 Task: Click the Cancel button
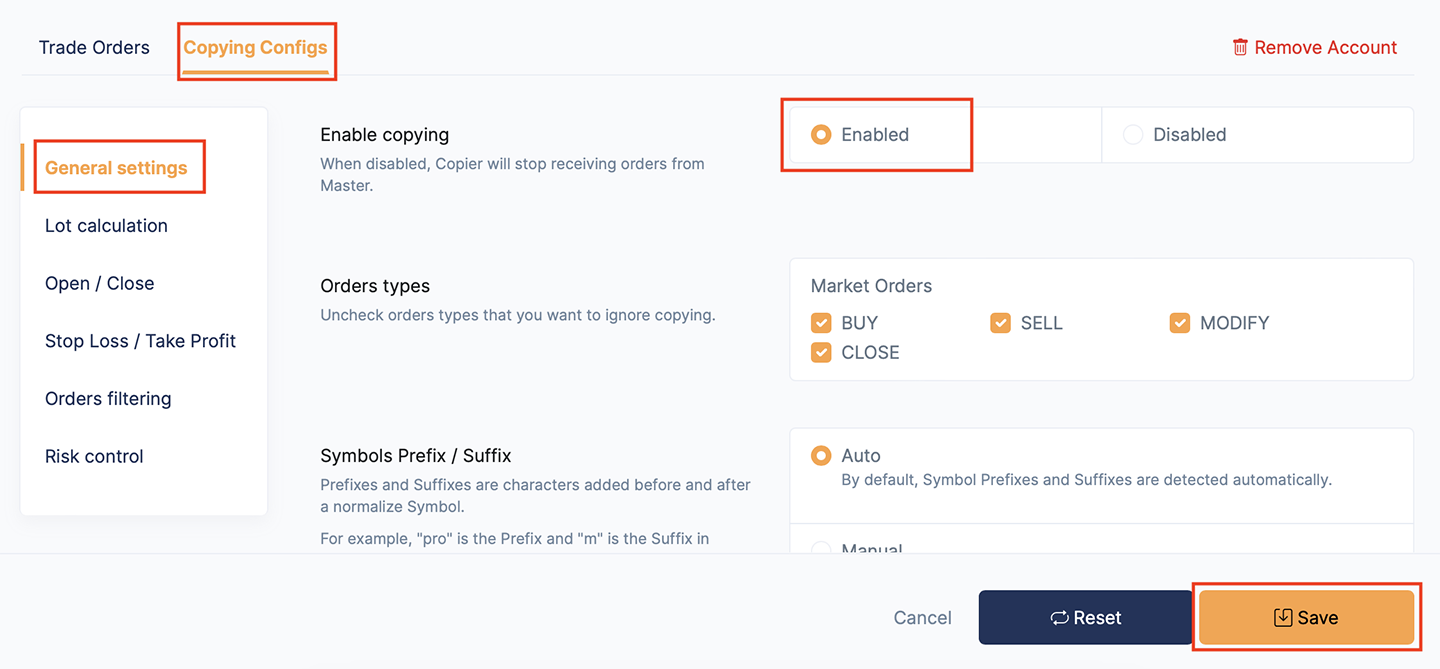[922, 618]
